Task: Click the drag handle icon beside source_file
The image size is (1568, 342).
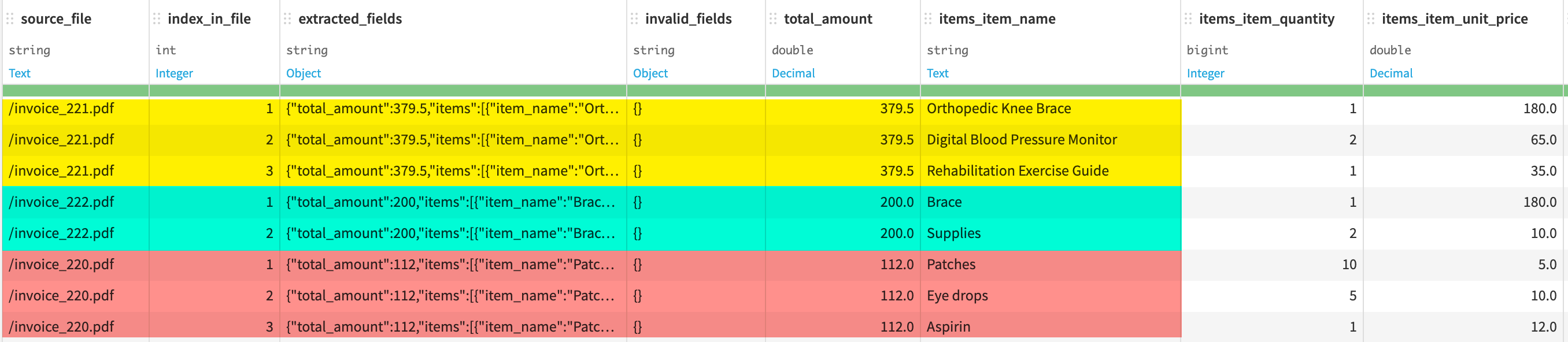Action: 10,19
